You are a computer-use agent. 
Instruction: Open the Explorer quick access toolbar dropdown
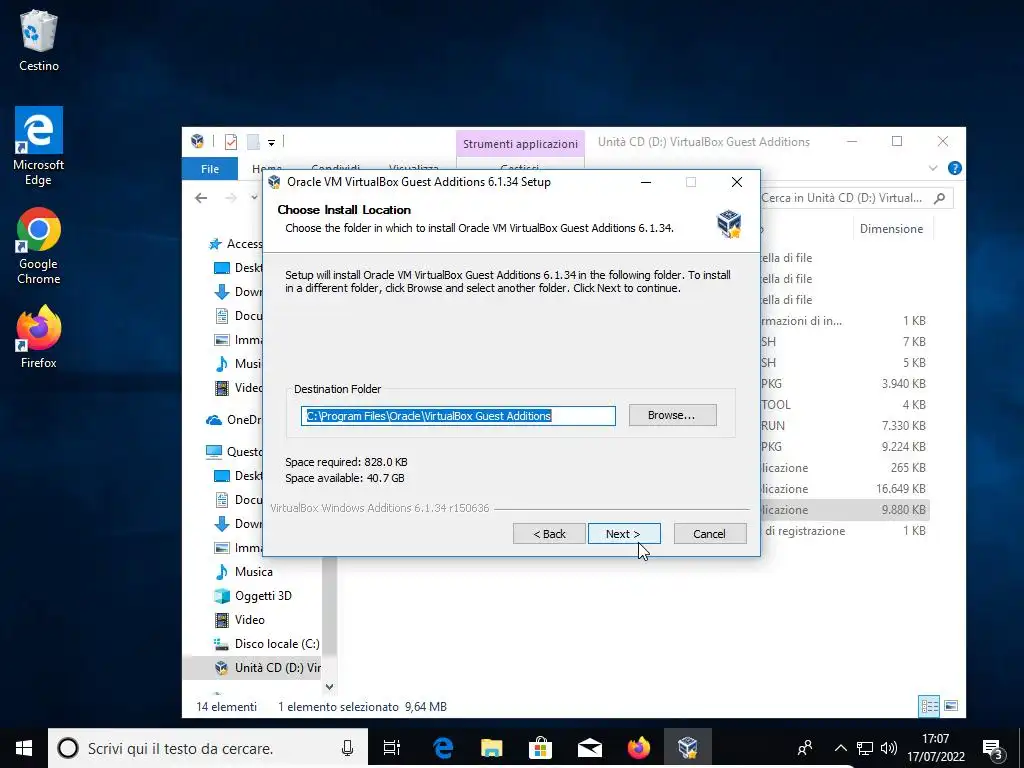click(x=271, y=142)
